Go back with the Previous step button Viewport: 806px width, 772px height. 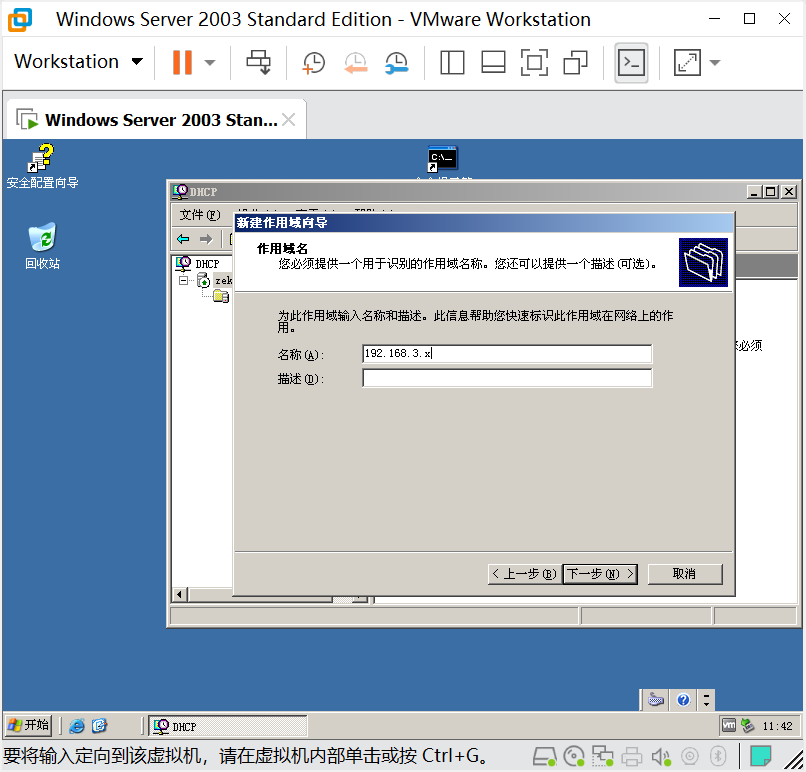pos(524,574)
